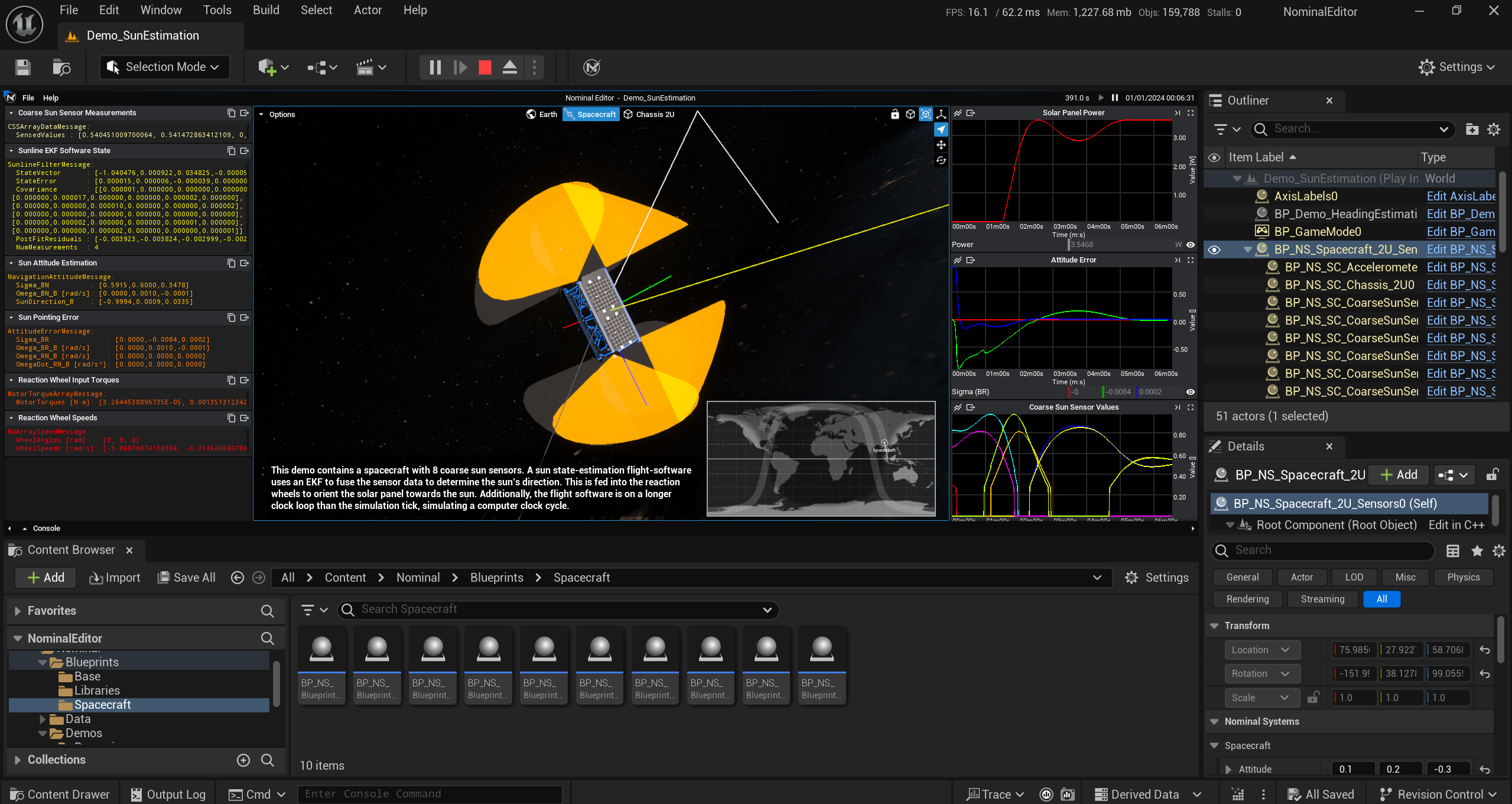The height and width of the screenshot is (804, 1512).
Task: Select the Spacecraft view button
Action: (x=591, y=115)
